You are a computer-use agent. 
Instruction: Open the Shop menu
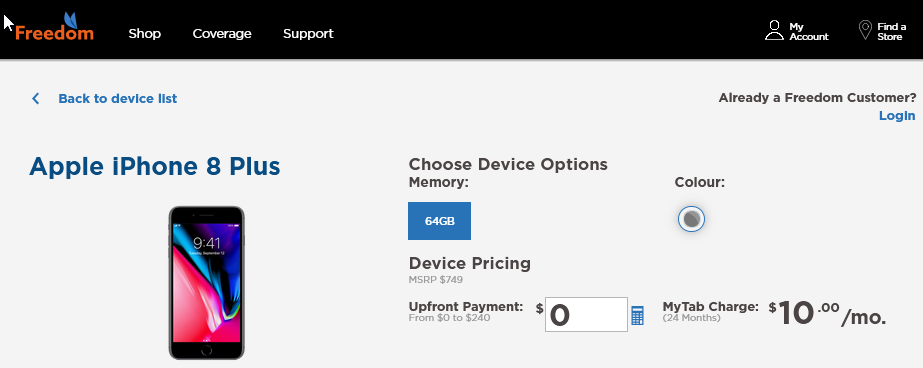145,34
